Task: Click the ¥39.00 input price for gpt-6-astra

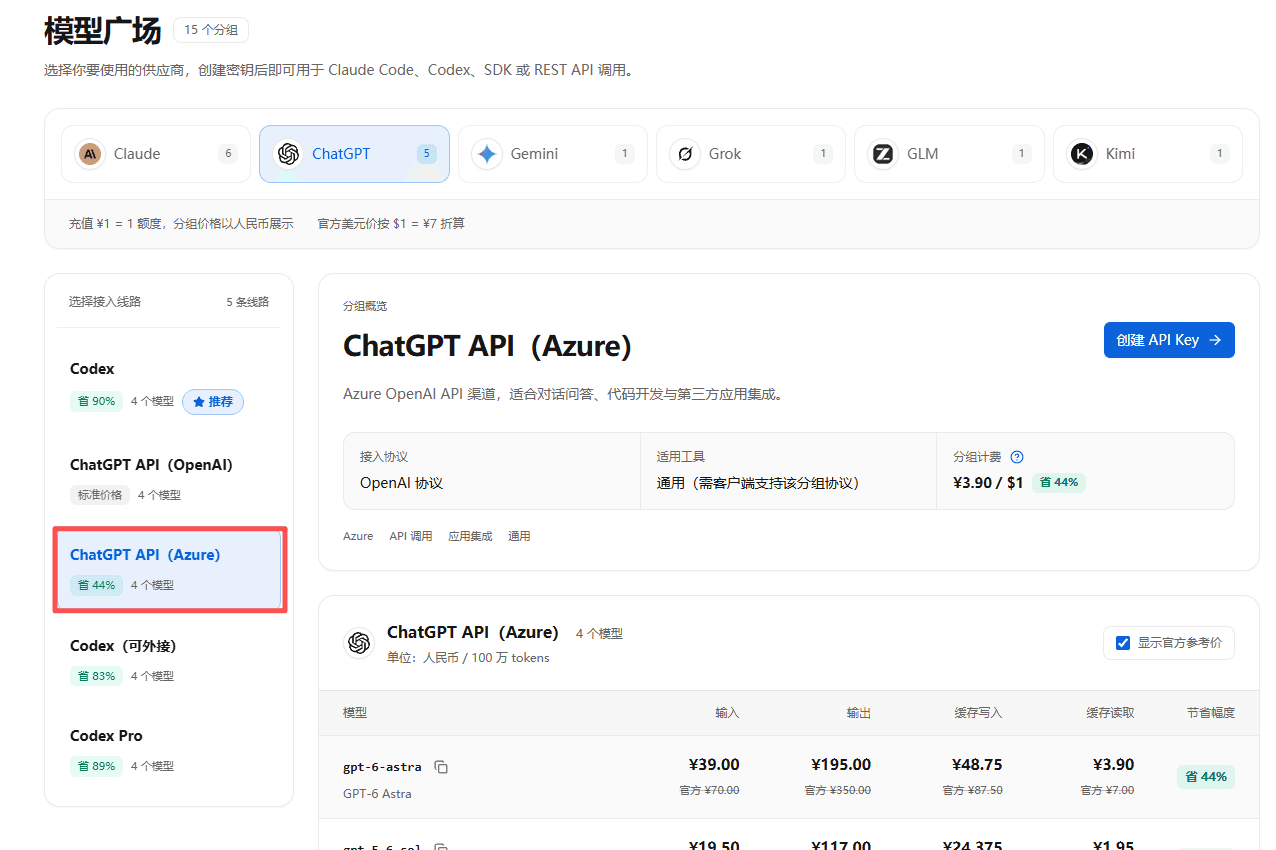Action: pos(714,765)
